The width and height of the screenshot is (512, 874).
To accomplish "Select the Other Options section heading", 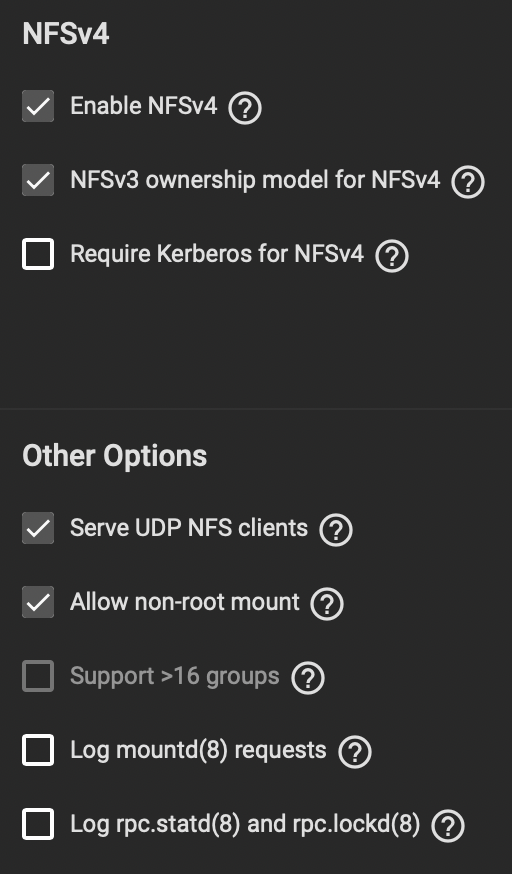I will [115, 456].
